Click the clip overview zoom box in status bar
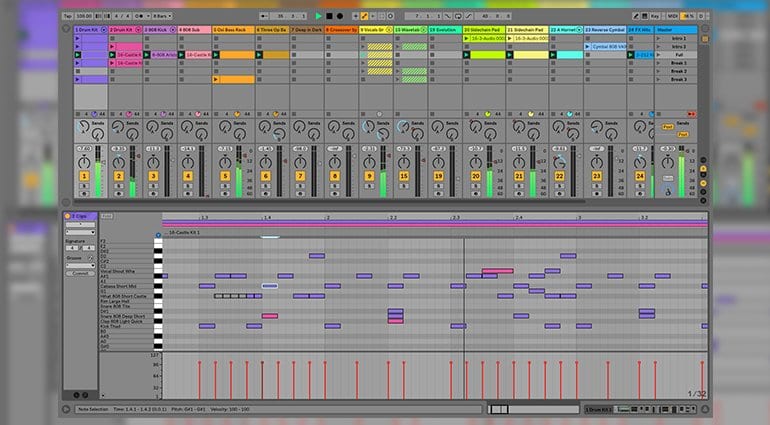The image size is (770, 425). tap(499, 409)
